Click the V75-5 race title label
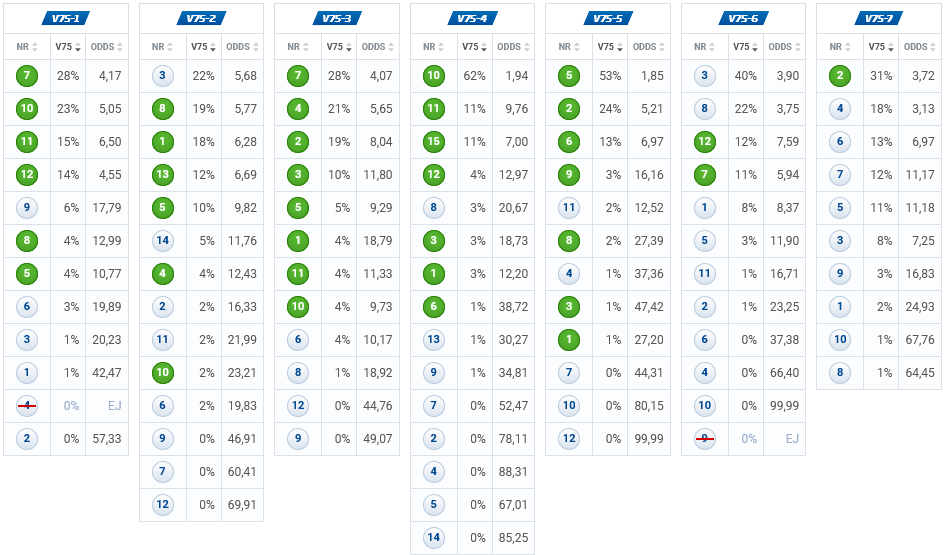949x555 pixels. click(x=608, y=18)
